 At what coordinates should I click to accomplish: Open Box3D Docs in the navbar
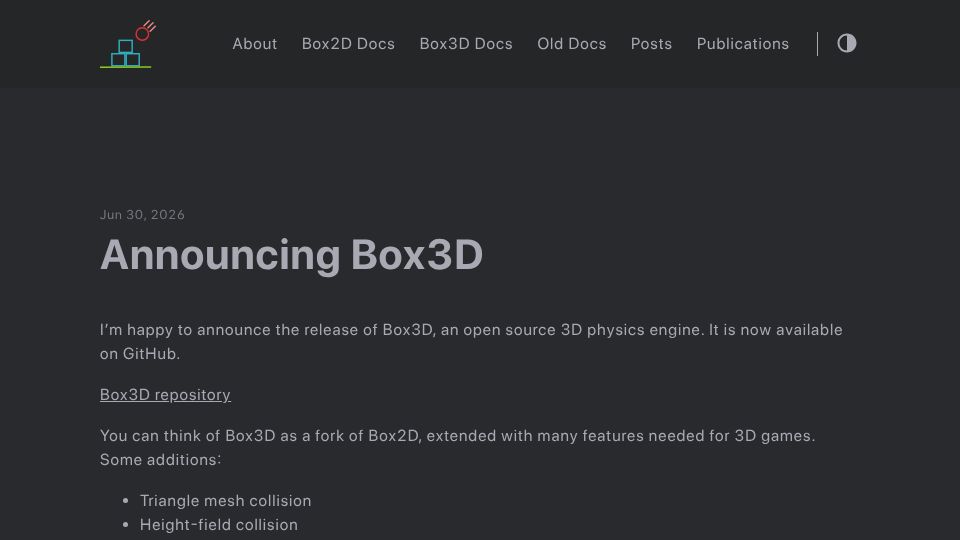point(466,44)
